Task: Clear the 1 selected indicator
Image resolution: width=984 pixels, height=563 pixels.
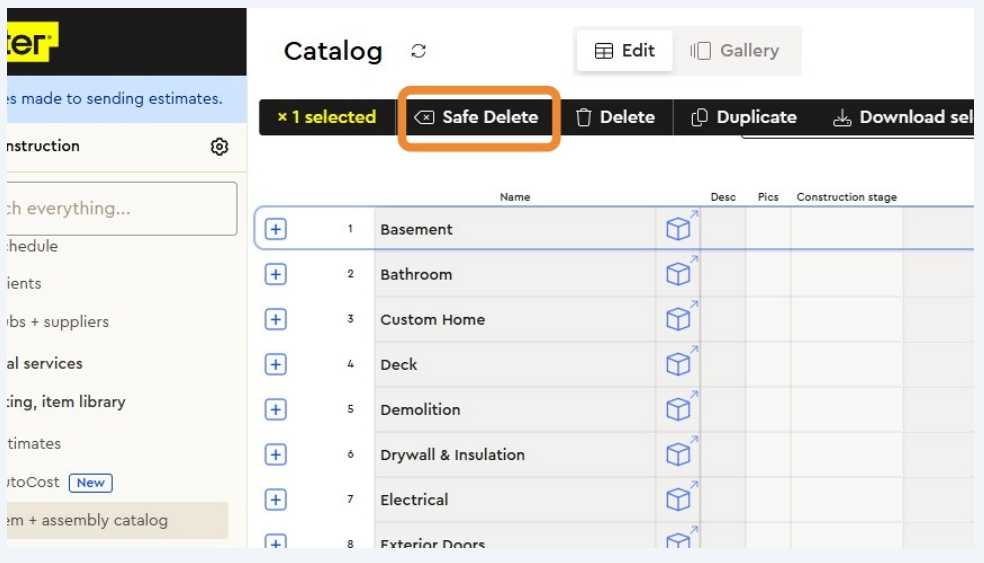Action: coord(283,118)
